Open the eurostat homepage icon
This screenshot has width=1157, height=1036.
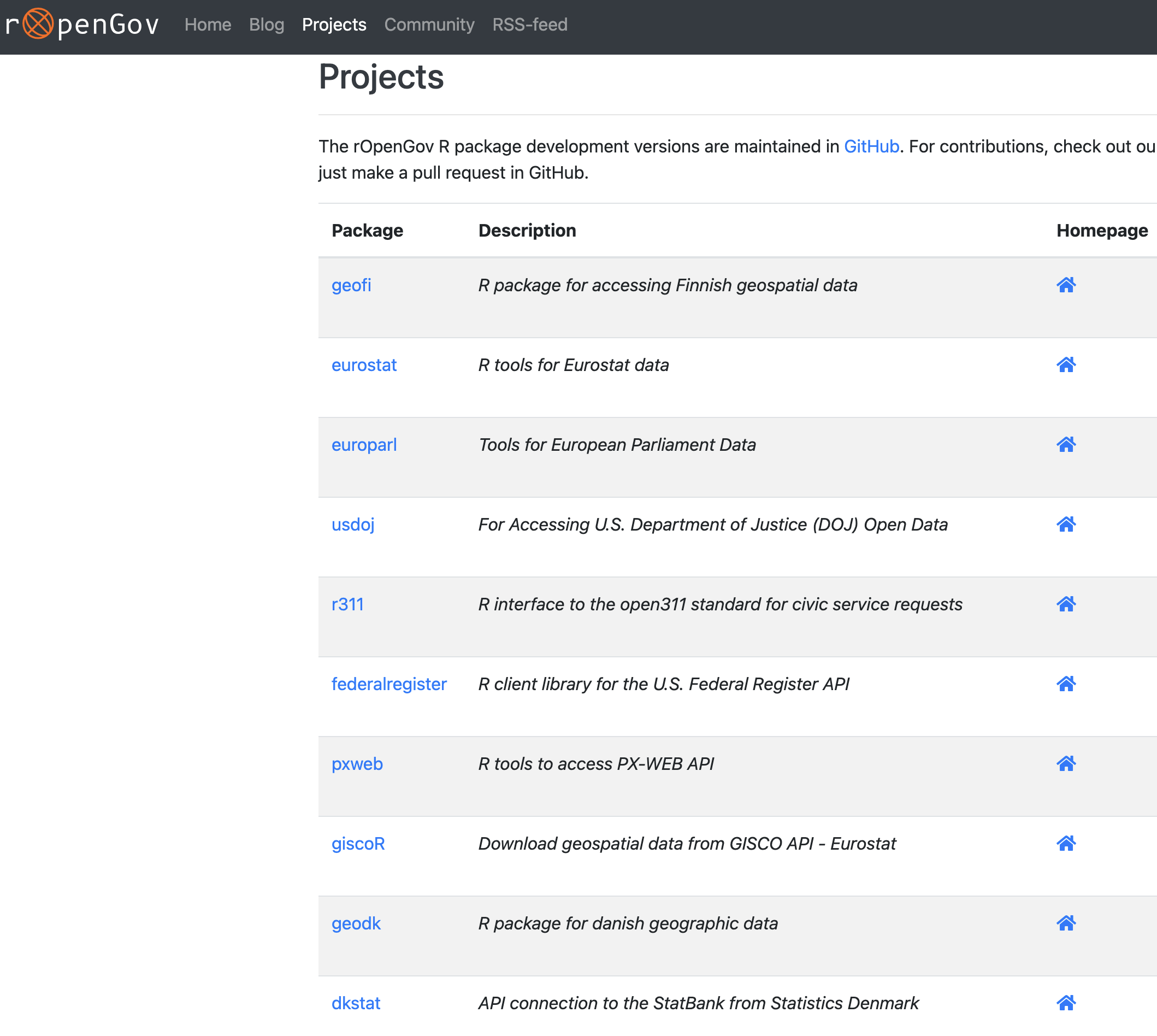(1065, 364)
